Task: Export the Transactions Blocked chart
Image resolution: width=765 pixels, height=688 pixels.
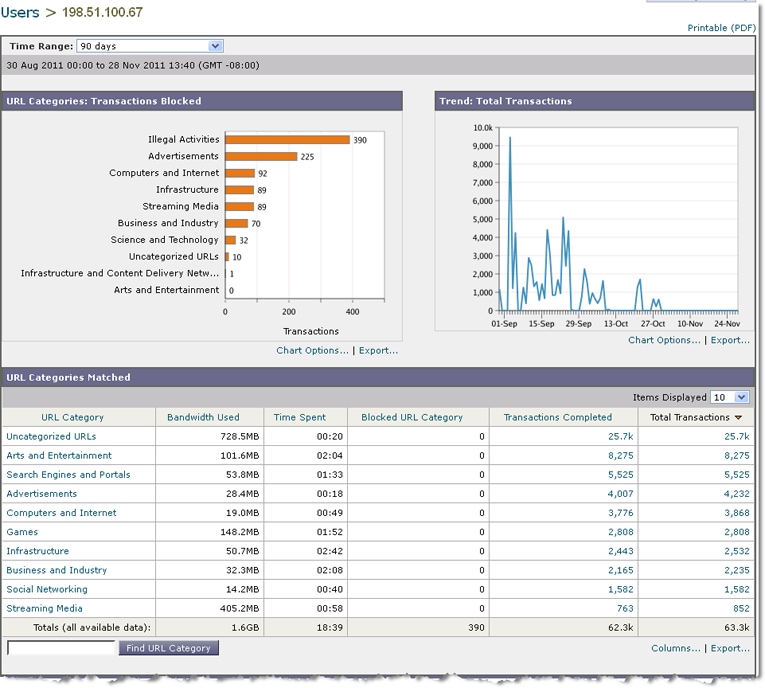Action: [378, 350]
